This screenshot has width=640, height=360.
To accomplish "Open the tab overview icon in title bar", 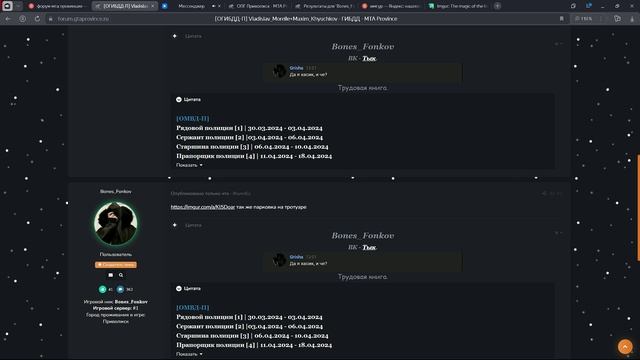I will click(573, 6).
